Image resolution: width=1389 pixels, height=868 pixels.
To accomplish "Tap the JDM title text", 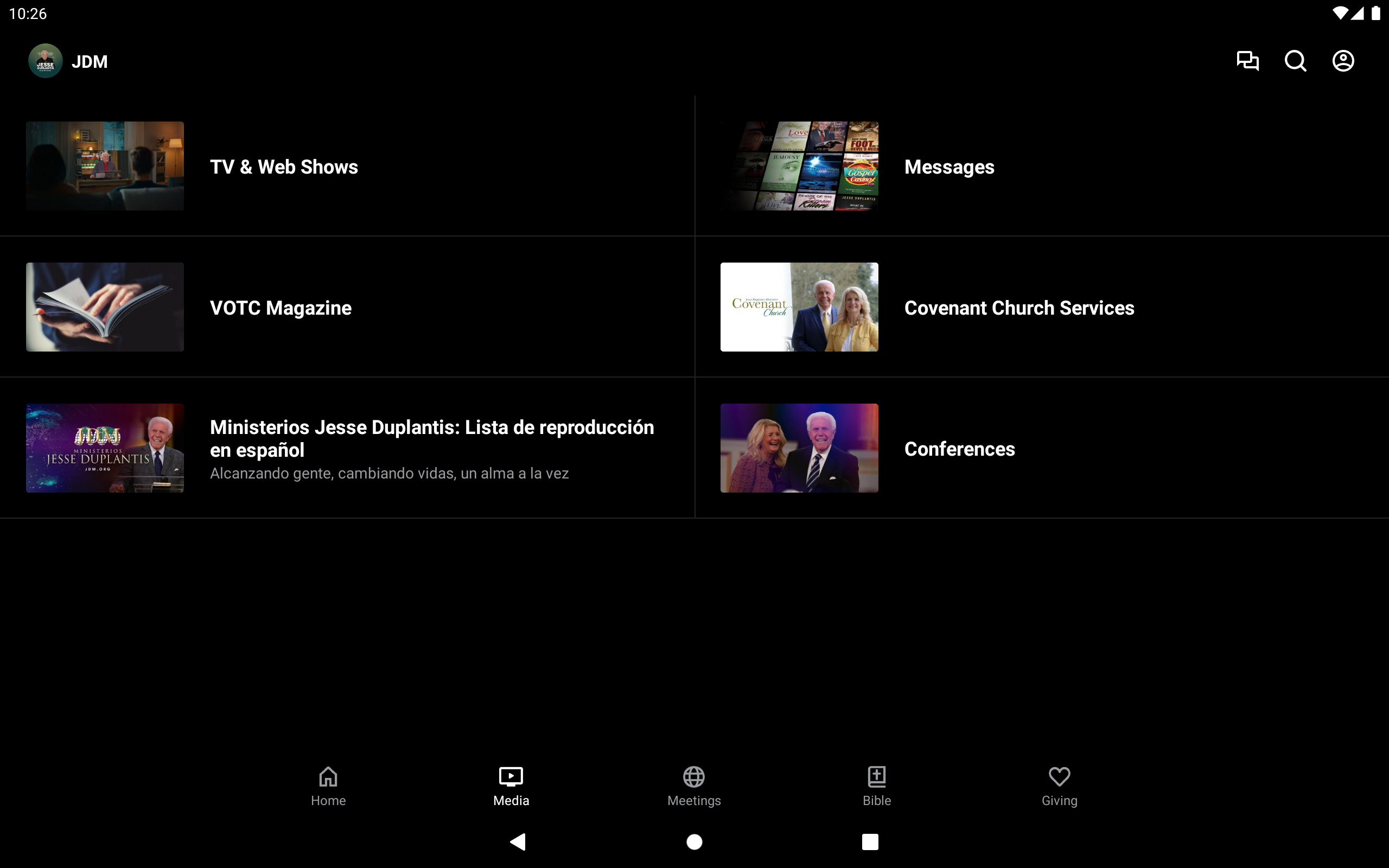I will click(90, 61).
